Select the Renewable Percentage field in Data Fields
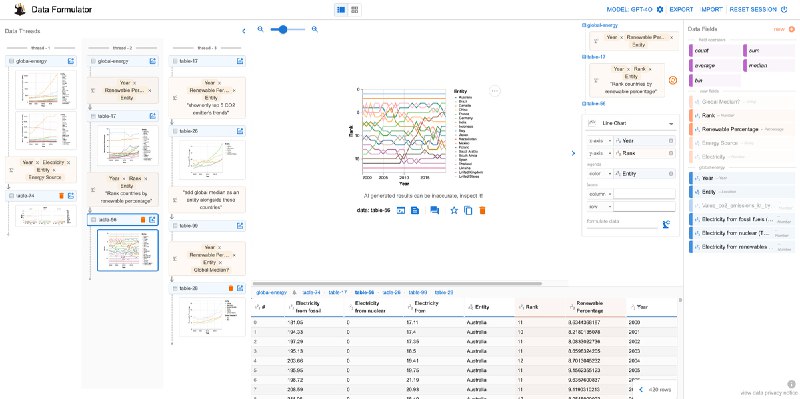The width and height of the screenshot is (800, 399). 742,129
